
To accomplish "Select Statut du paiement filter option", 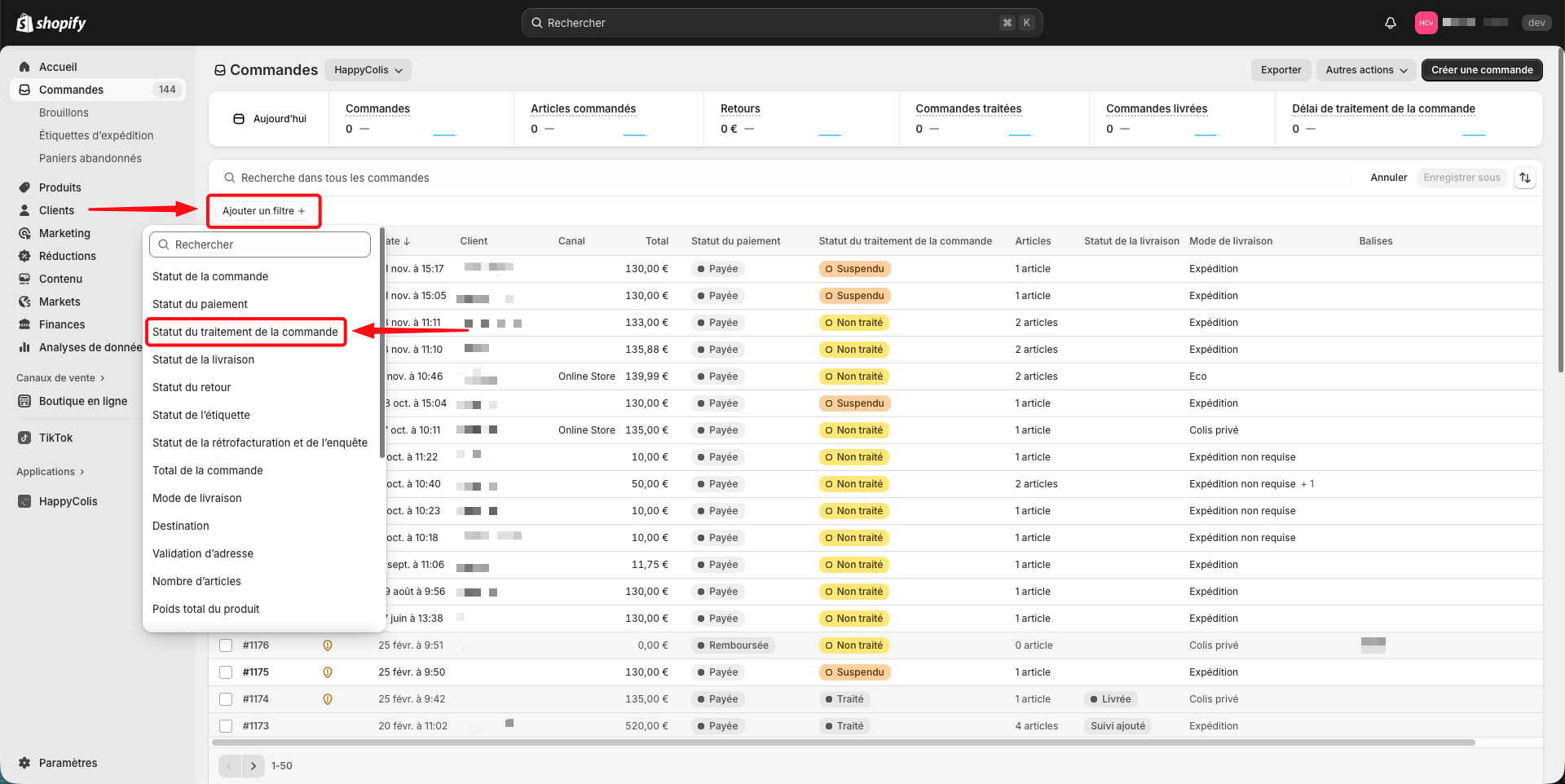I will 200,304.
